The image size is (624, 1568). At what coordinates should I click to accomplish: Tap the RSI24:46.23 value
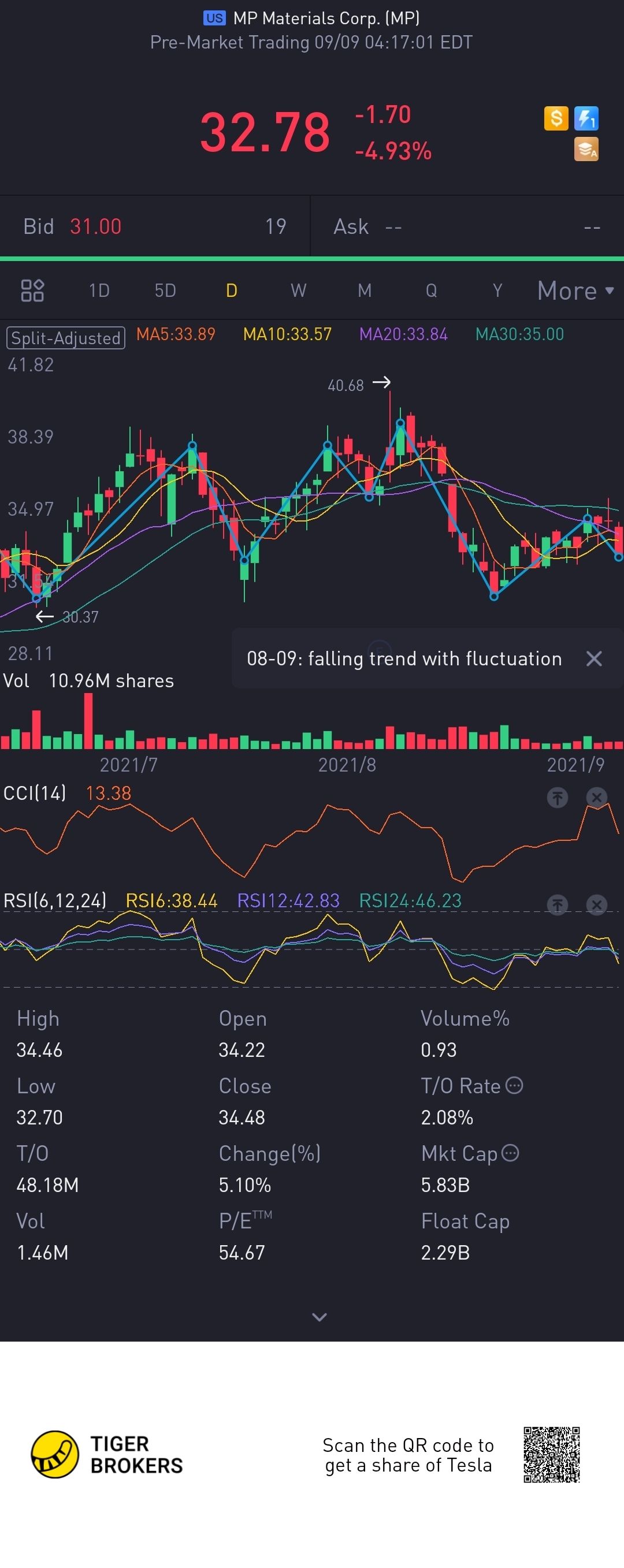coord(410,900)
